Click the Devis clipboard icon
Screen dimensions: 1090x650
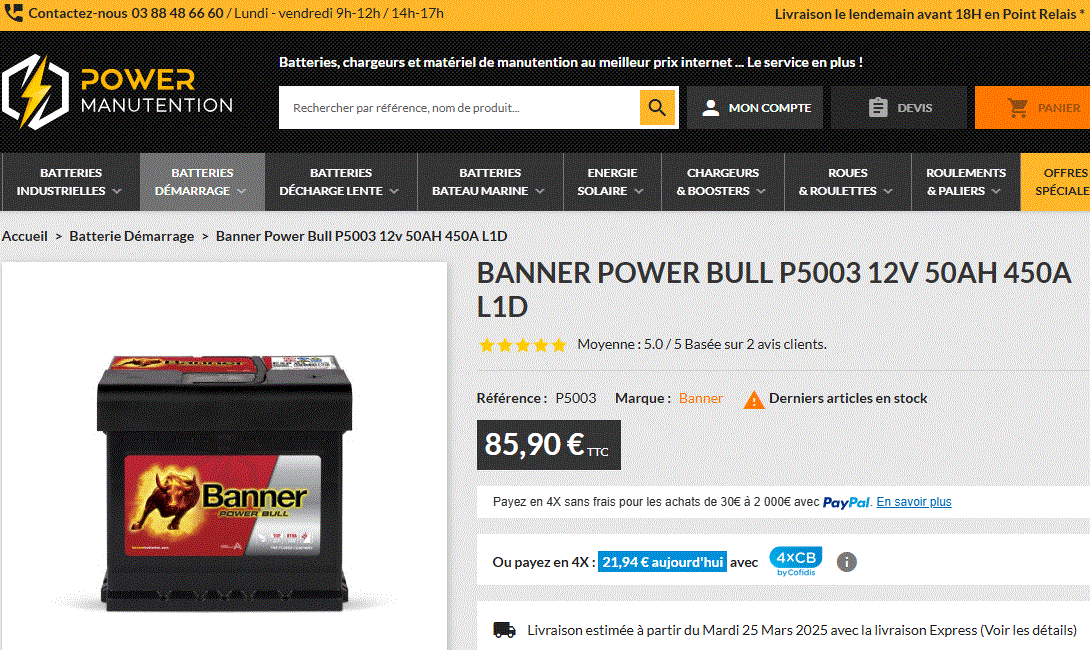[x=878, y=108]
